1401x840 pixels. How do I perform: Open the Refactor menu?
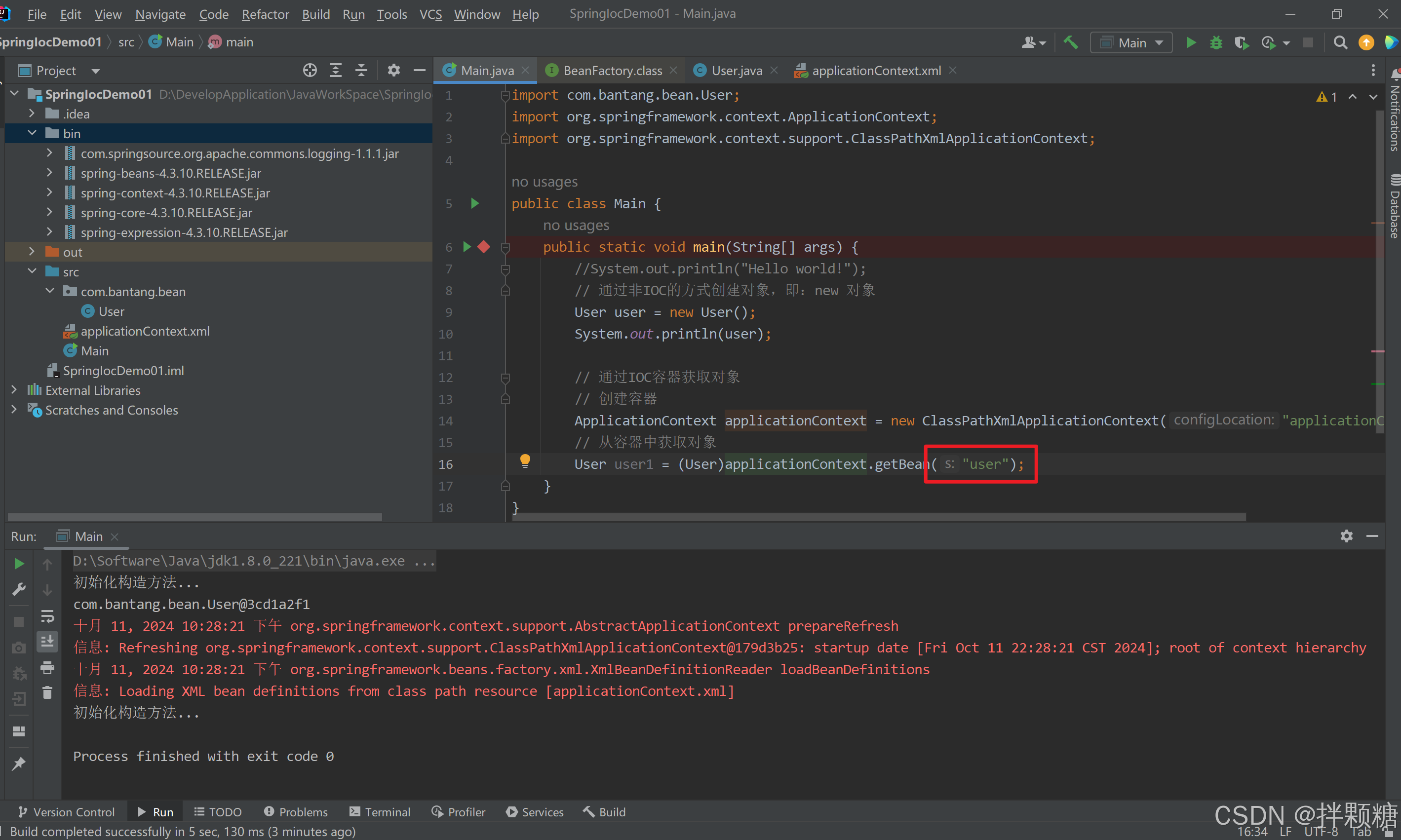point(265,14)
